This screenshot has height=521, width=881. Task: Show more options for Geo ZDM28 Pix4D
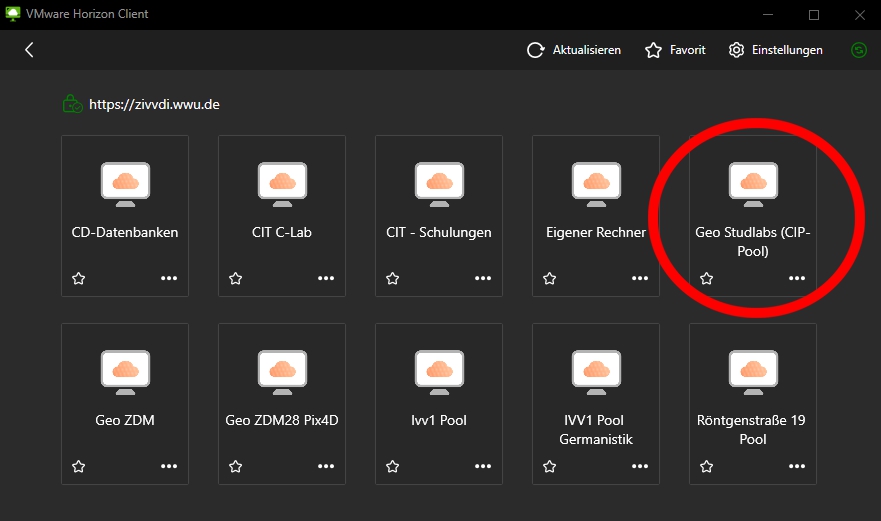326,466
